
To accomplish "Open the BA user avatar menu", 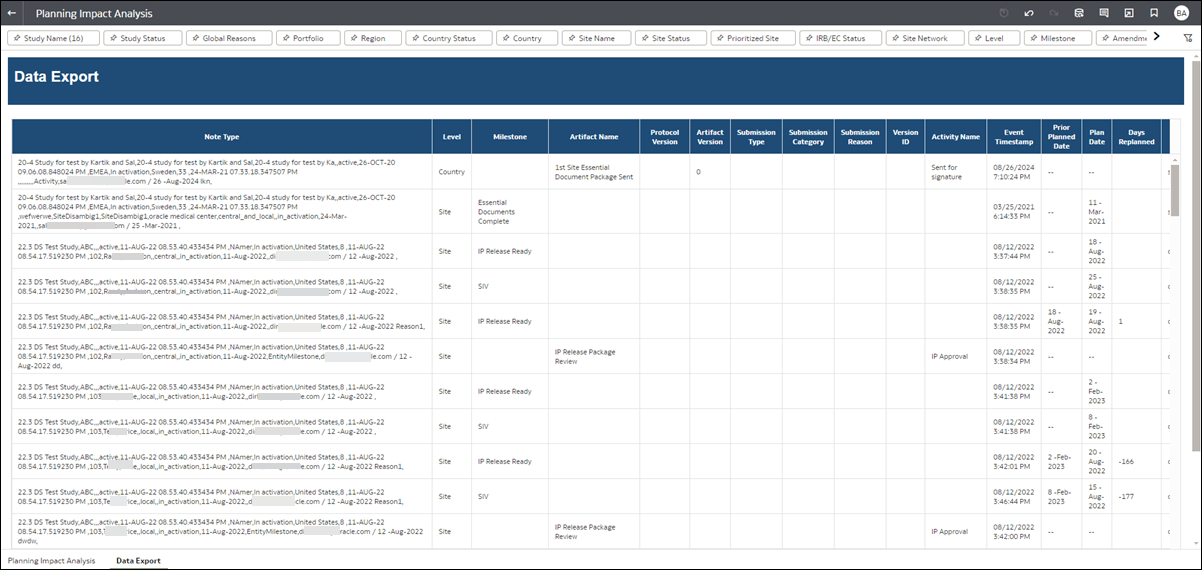I will click(1182, 13).
